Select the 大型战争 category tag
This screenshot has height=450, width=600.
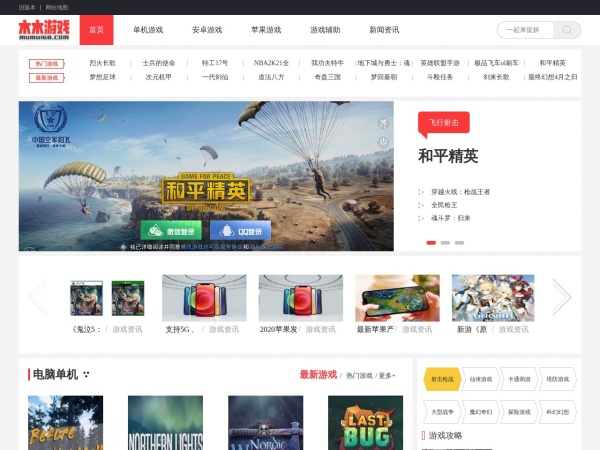coord(442,412)
